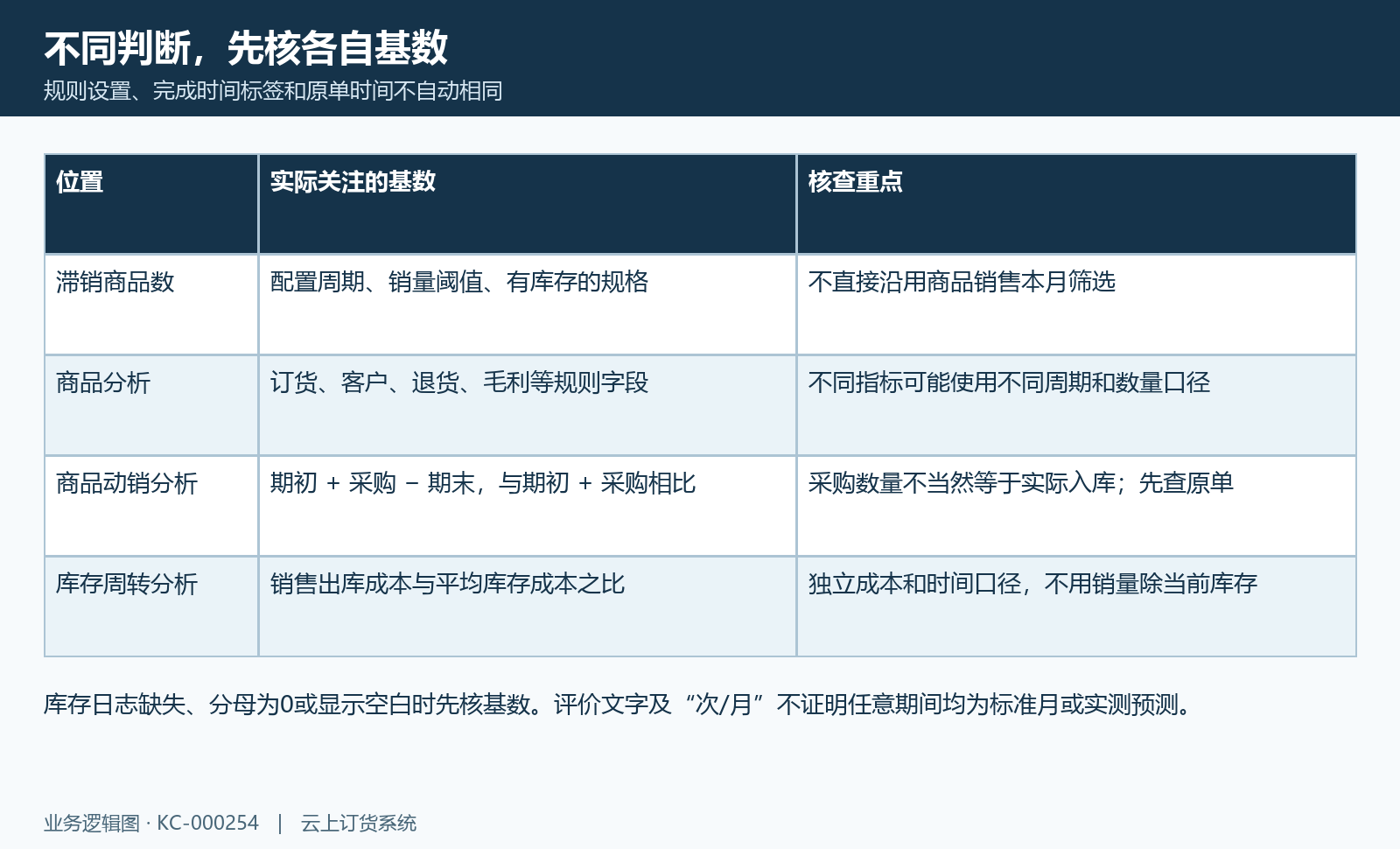This screenshot has height=849, width=1400.
Task: Click the cell 不同指标可能使用不同周期和数量口径
Action: click(1076, 405)
